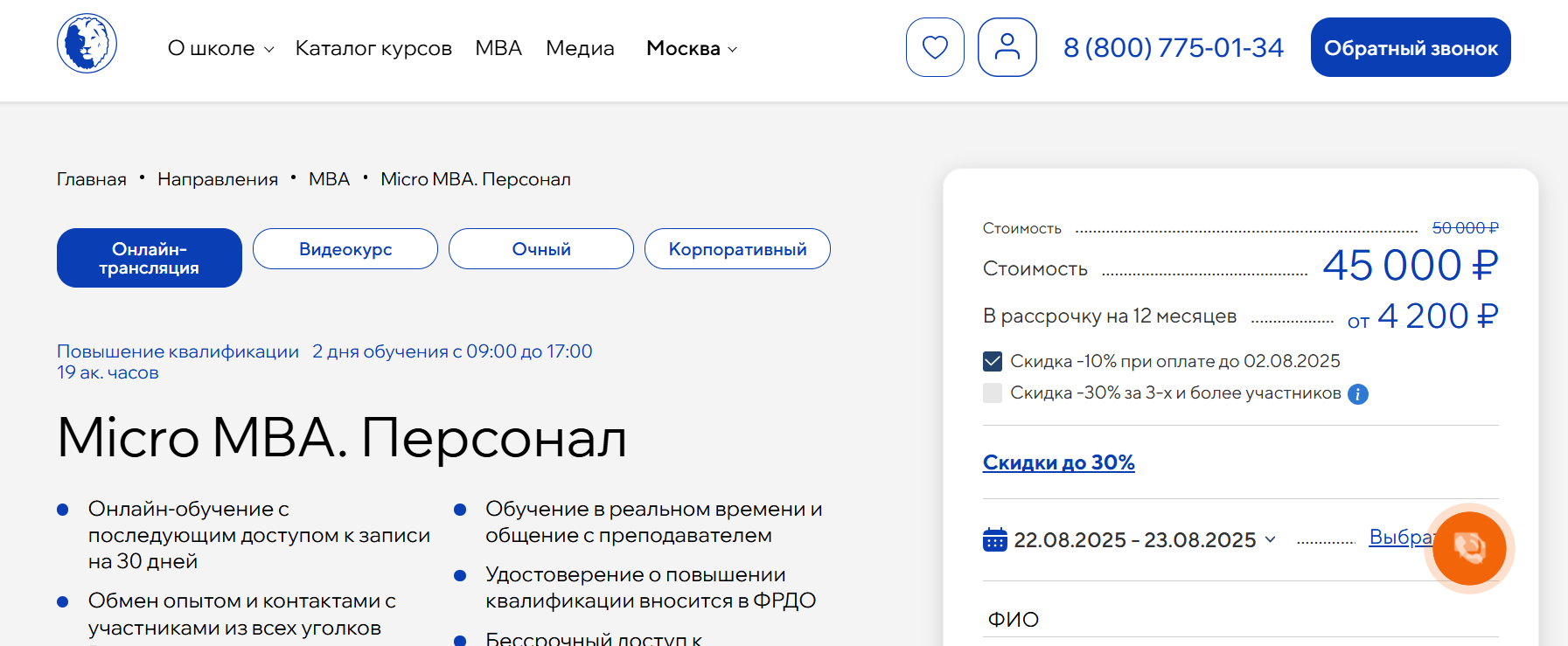Open the Москва city selector

tap(691, 49)
